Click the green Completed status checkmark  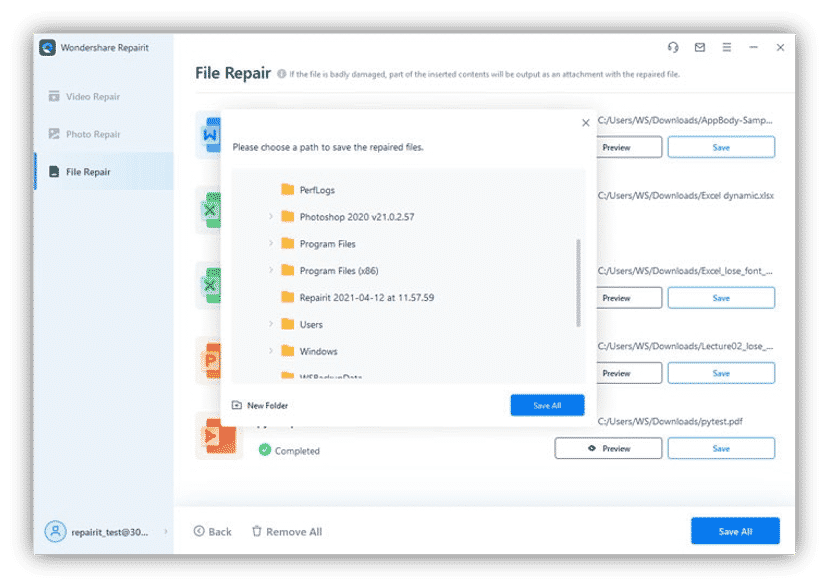(x=263, y=450)
